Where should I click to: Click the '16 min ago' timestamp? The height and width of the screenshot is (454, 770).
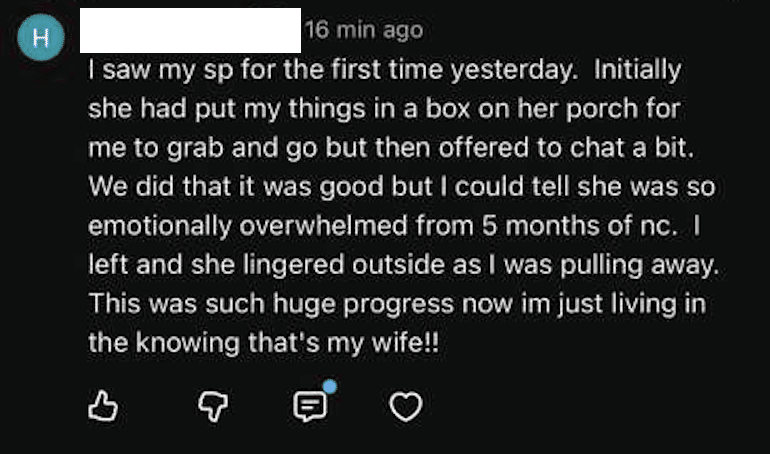pos(364,30)
